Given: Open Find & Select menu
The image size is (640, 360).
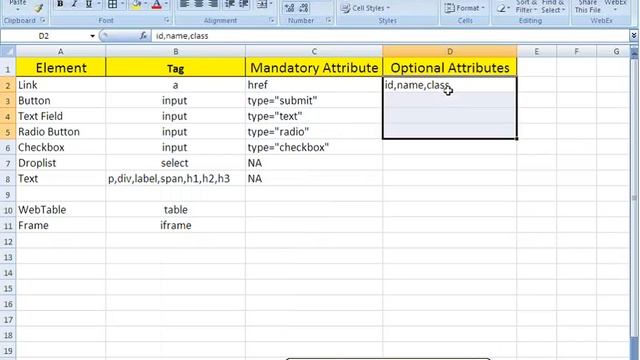Looking at the screenshot, I should (x=553, y=7).
